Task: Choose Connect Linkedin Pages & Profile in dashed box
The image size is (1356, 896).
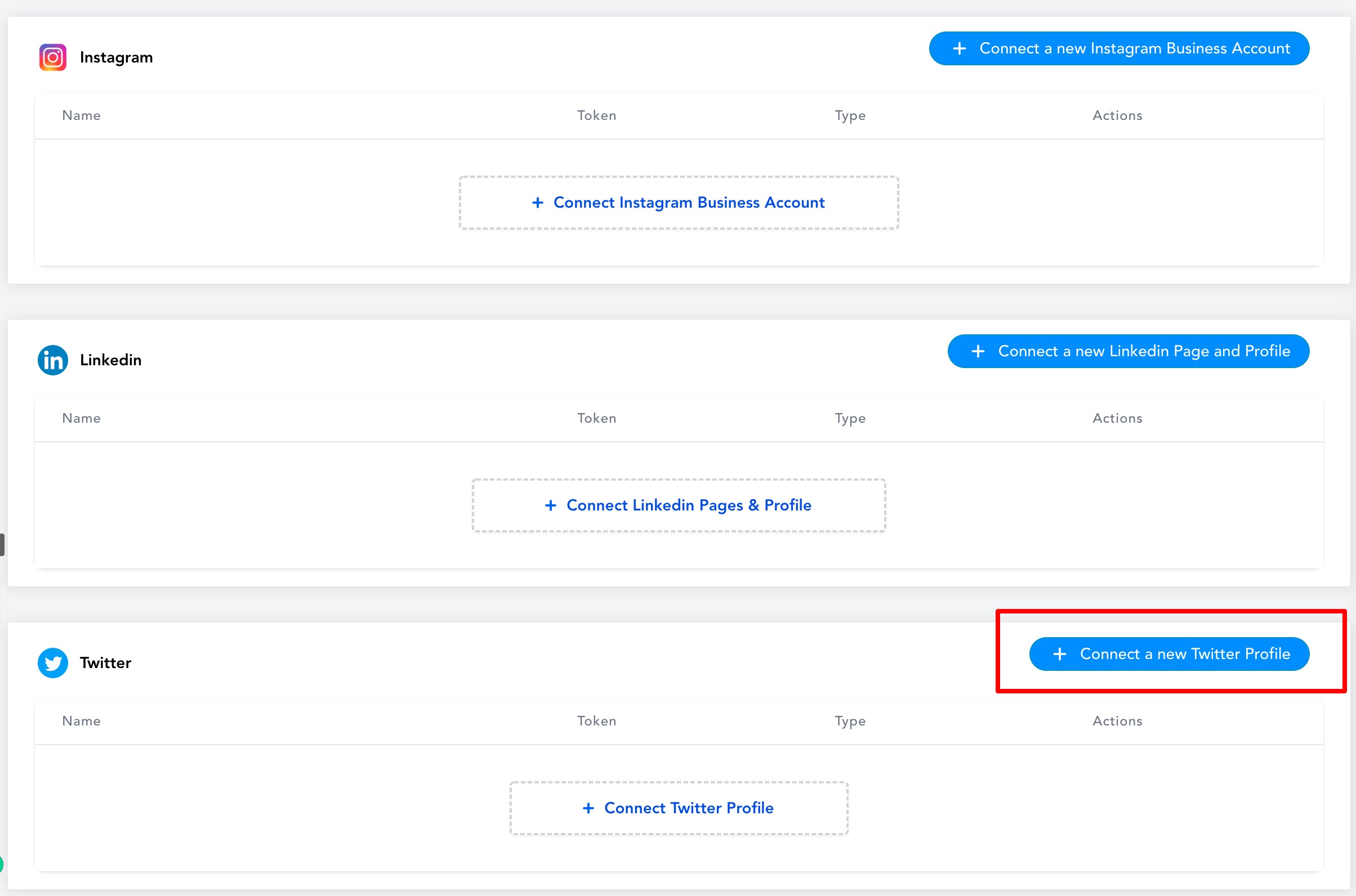Action: tap(679, 506)
